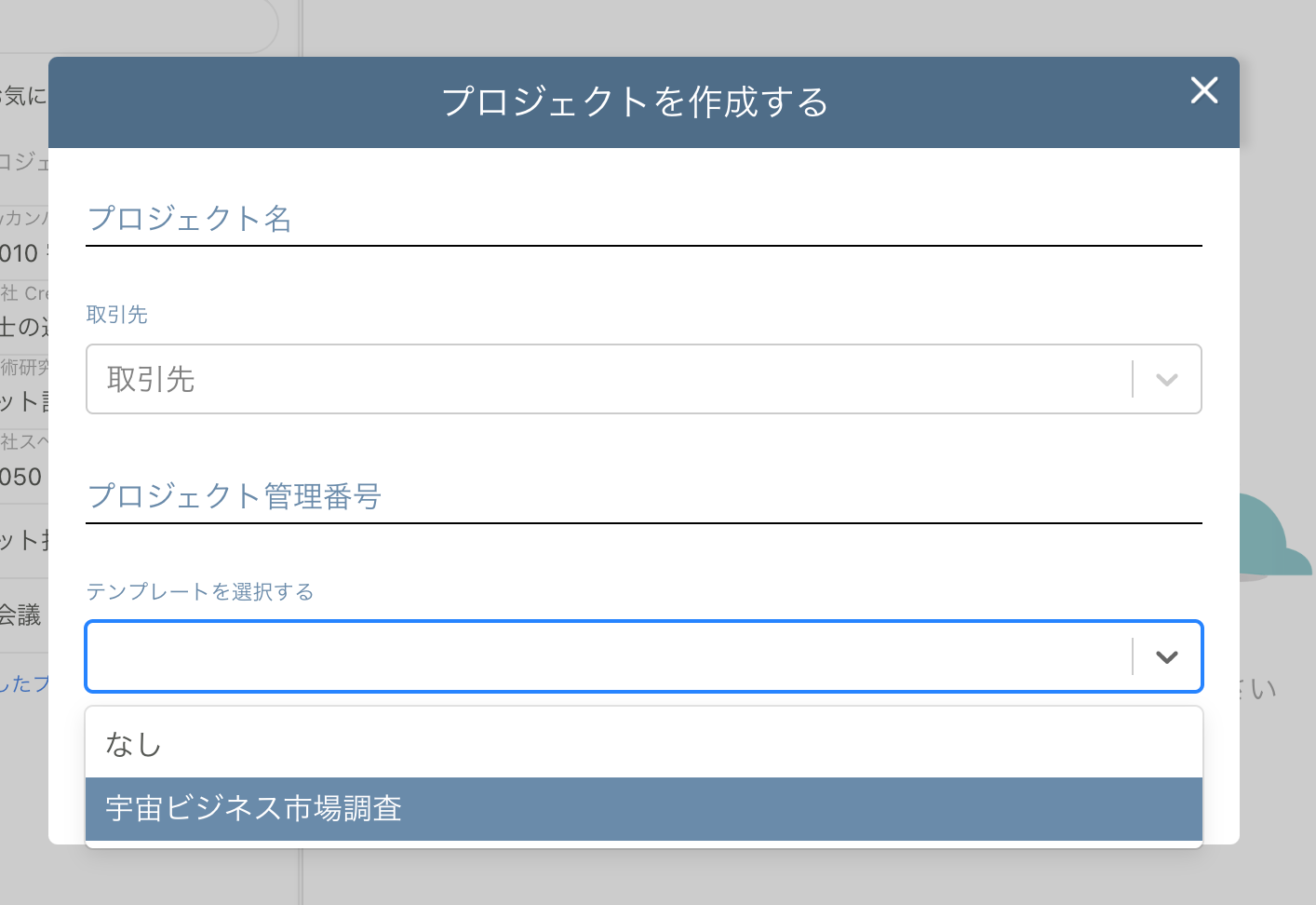Image resolution: width=1316 pixels, height=905 pixels.
Task: Click the chevron icon on 取引先 selector
Action: (1166, 379)
